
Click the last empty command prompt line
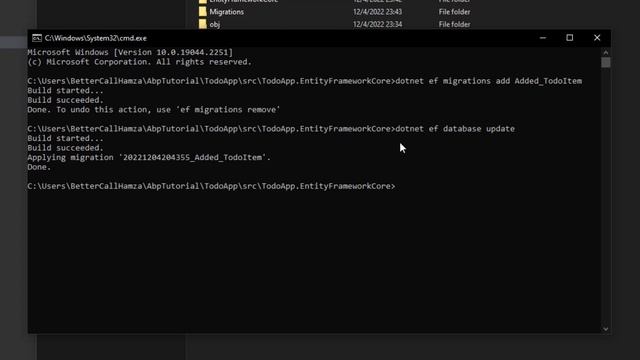point(211,186)
